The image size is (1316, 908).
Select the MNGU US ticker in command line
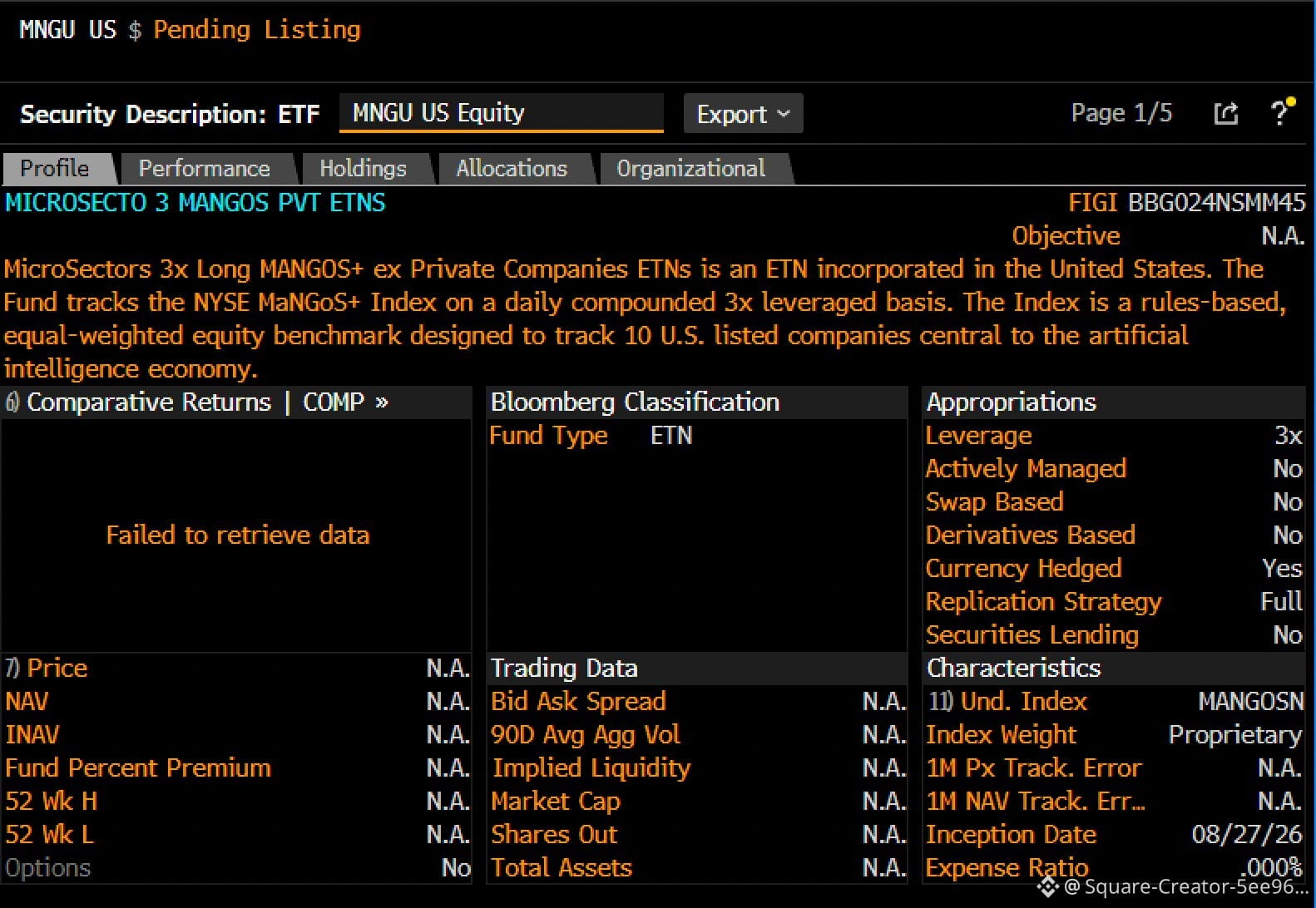click(68, 30)
